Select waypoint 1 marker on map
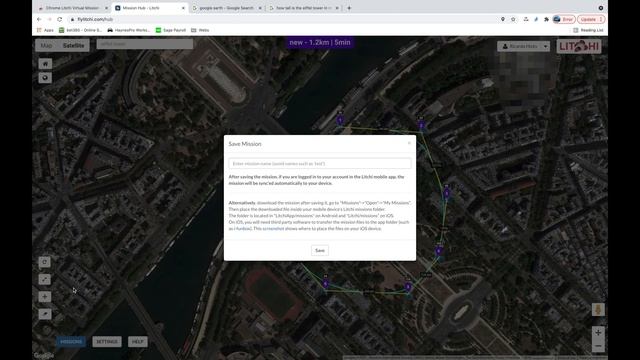The height and width of the screenshot is (360, 640). (x=340, y=120)
